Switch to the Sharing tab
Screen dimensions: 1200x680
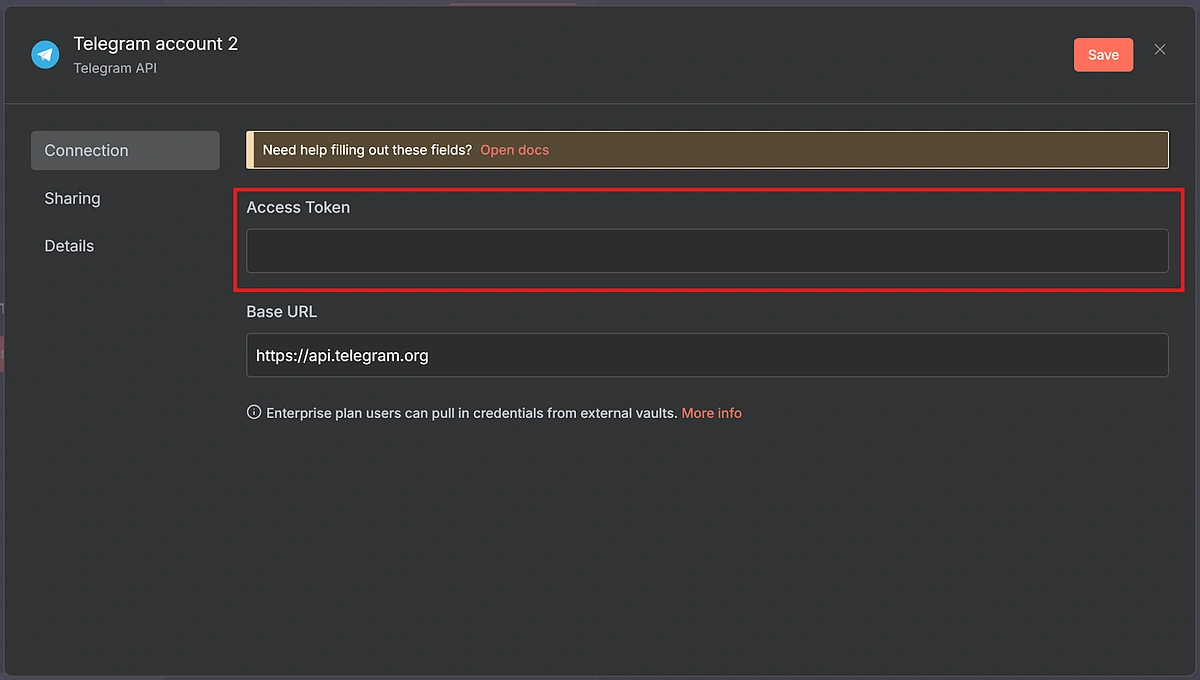tap(73, 198)
